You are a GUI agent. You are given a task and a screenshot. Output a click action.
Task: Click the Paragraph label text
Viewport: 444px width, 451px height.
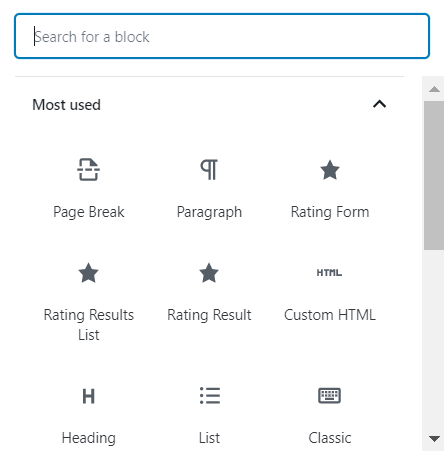click(x=209, y=212)
